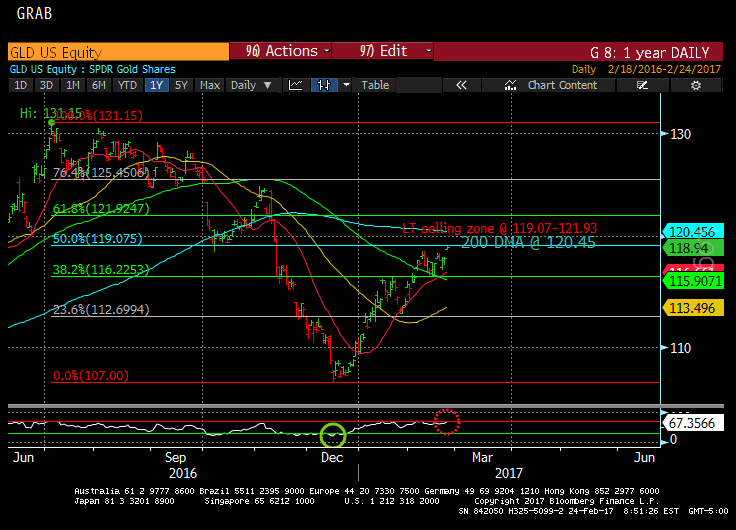Open the chart type dropdown arrow
The image size is (736, 530).
click(346, 85)
